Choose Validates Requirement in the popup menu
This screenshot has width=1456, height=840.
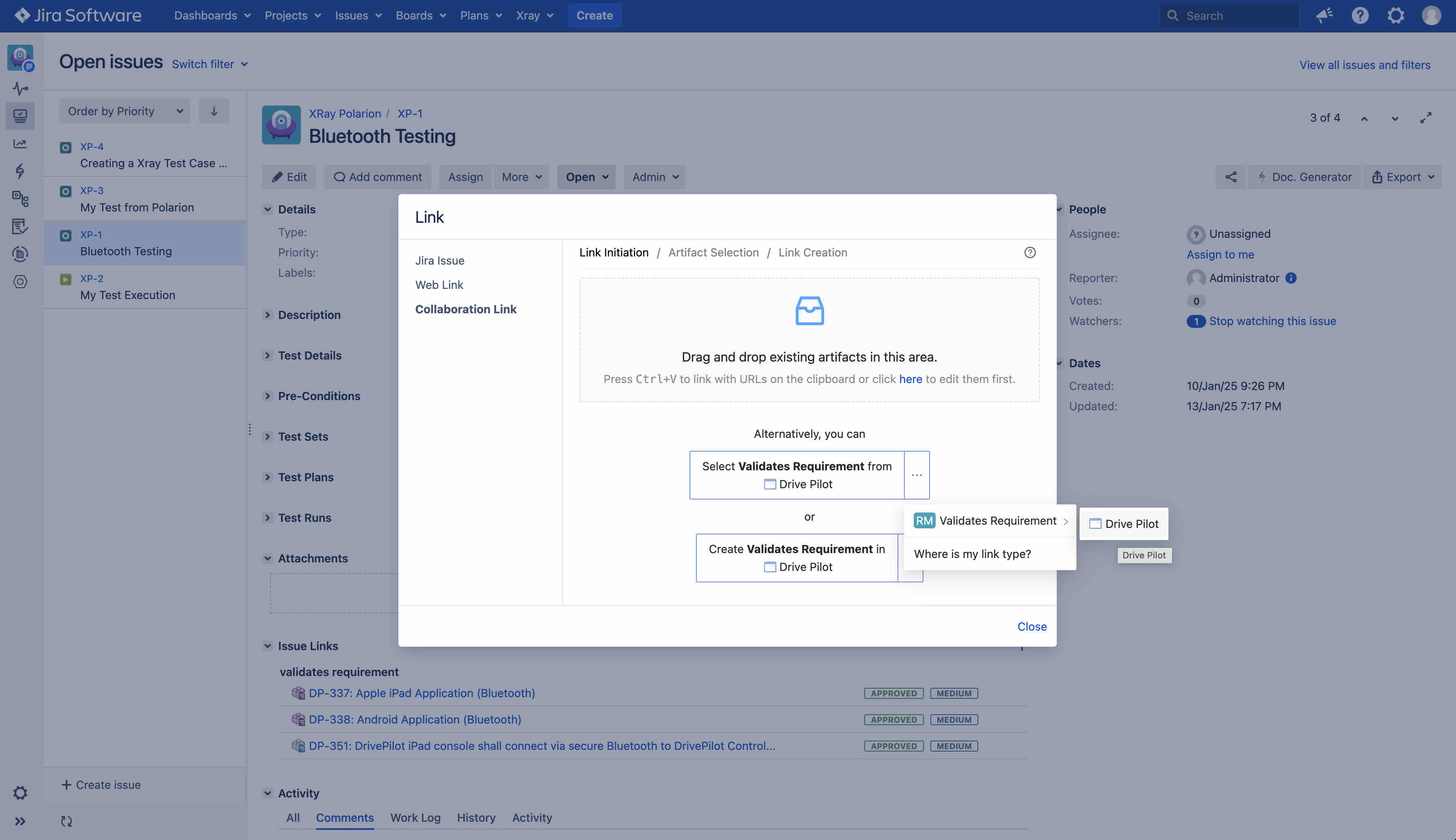tap(990, 521)
